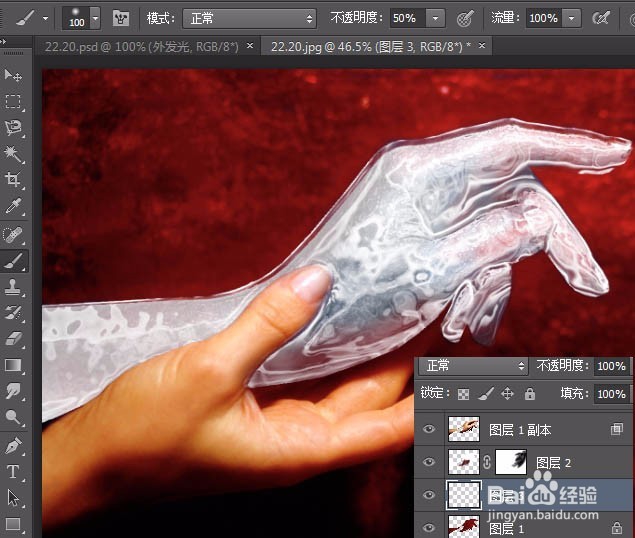The image size is (635, 538).
Task: Select the 图层 1 副本 layer thumbnail
Action: click(464, 429)
